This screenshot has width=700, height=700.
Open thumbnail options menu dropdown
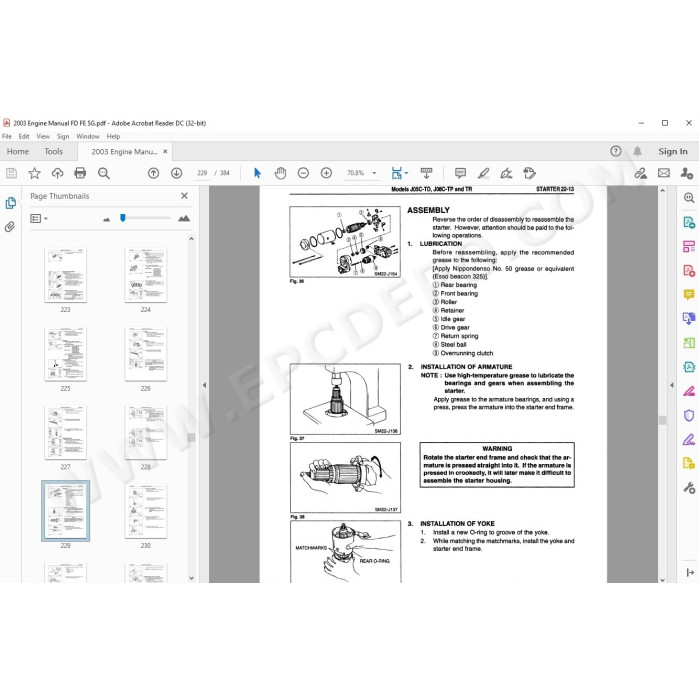pyautogui.click(x=39, y=218)
